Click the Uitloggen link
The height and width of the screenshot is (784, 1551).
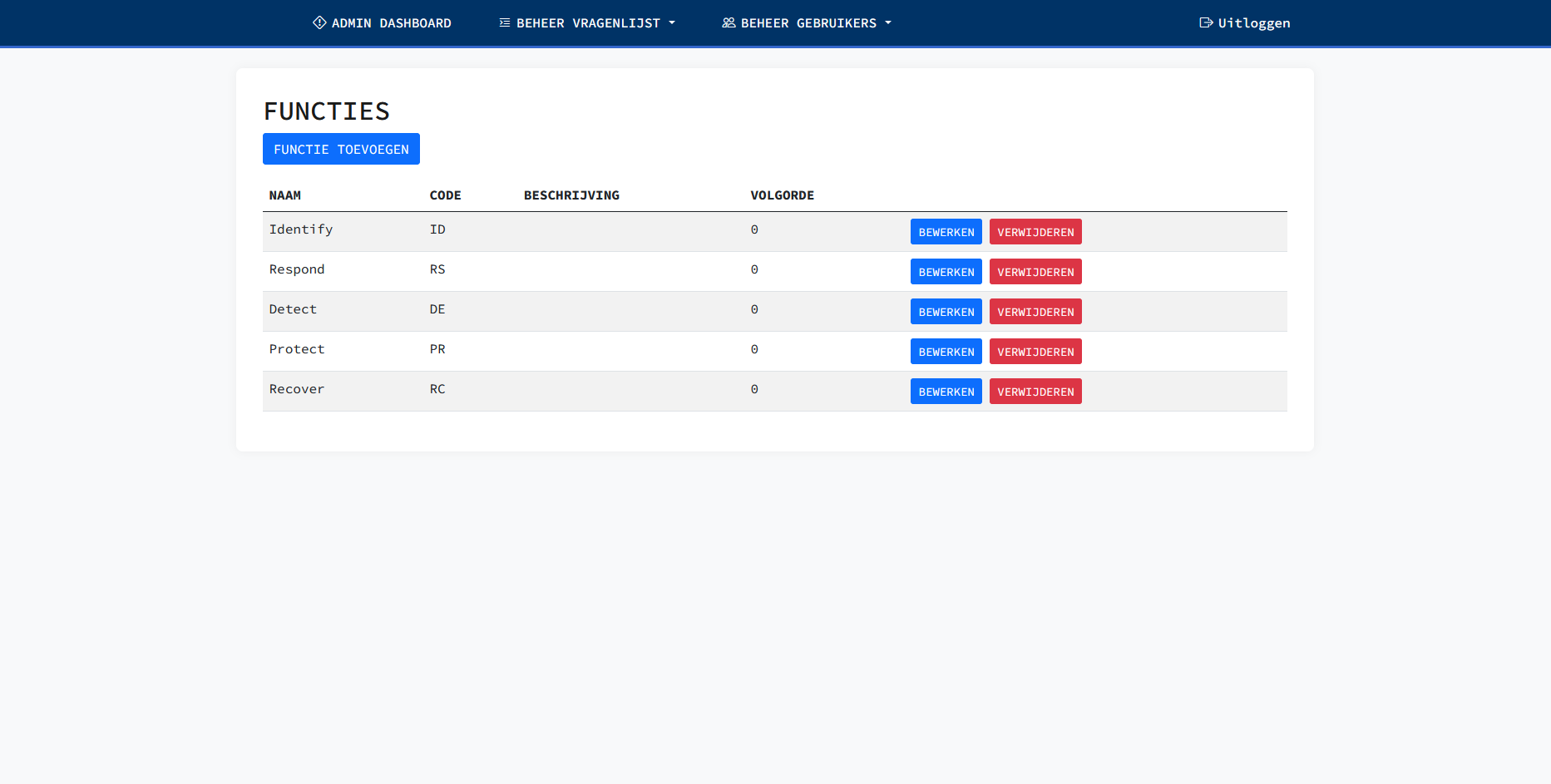click(x=1253, y=23)
